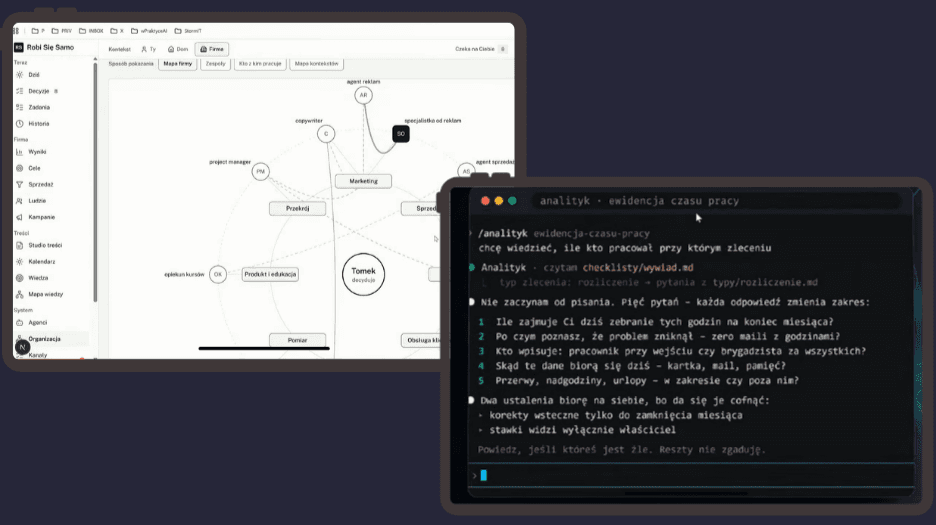Viewport: 936px width, 525px height.
Task: Select the Kto z kim pracuje view
Action: 260,63
